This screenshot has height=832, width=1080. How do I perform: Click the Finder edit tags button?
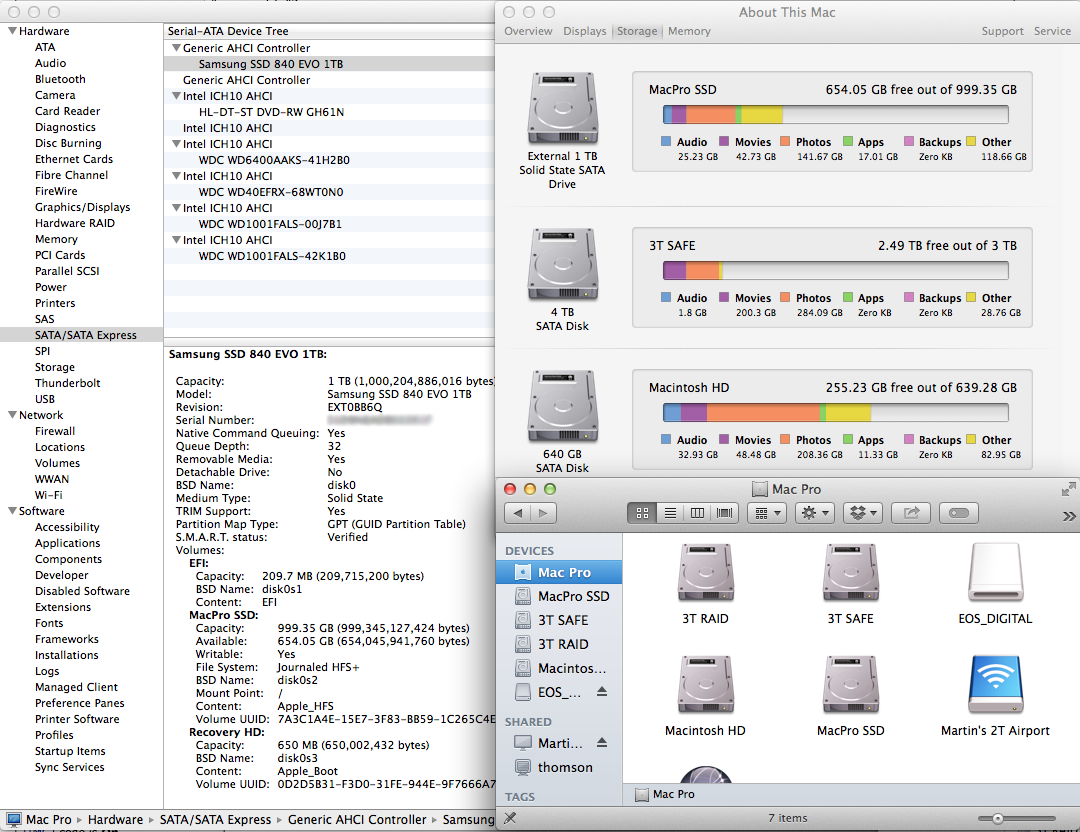coord(959,513)
